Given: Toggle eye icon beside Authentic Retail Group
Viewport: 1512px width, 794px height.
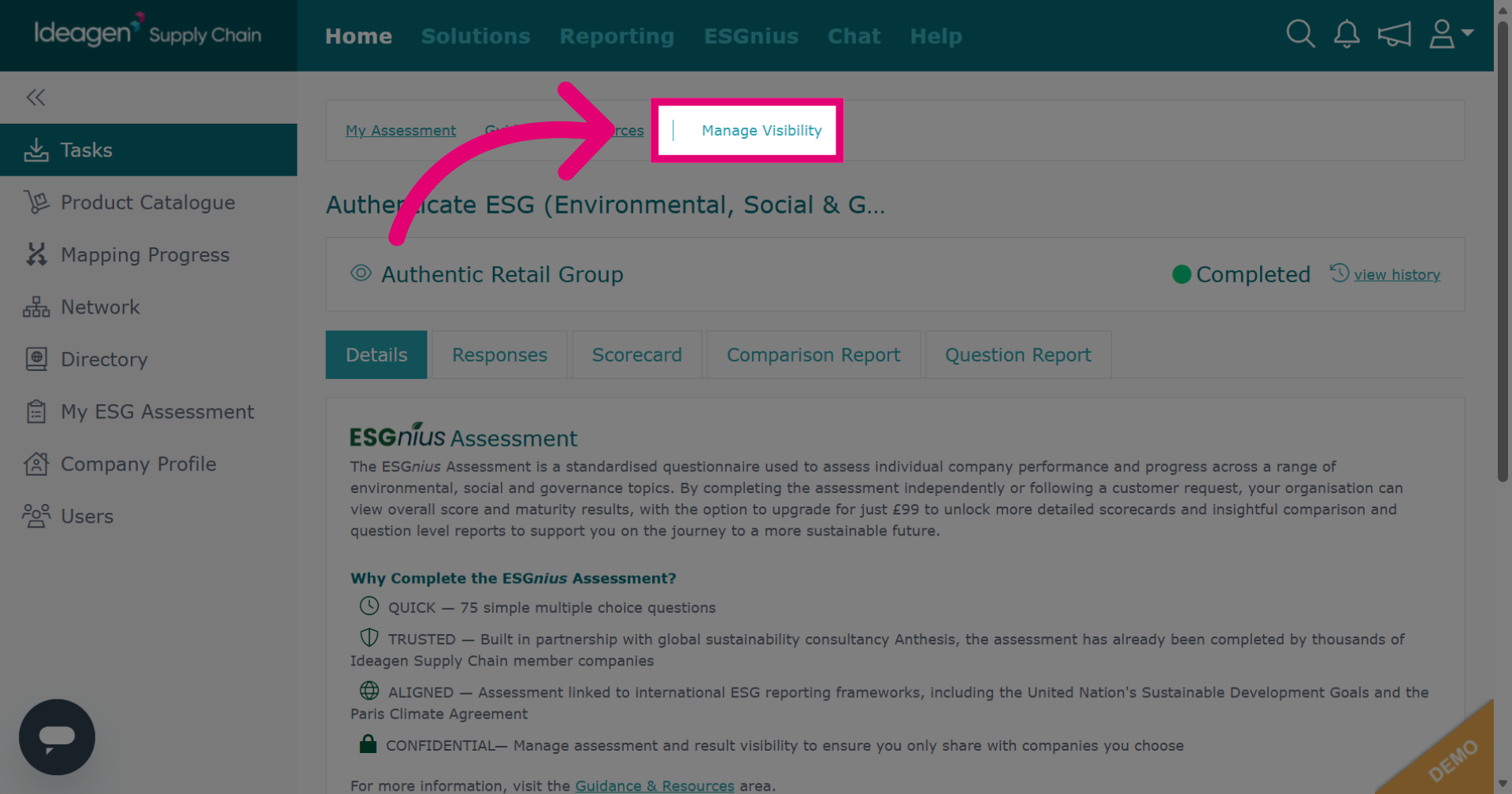Looking at the screenshot, I should (x=361, y=273).
